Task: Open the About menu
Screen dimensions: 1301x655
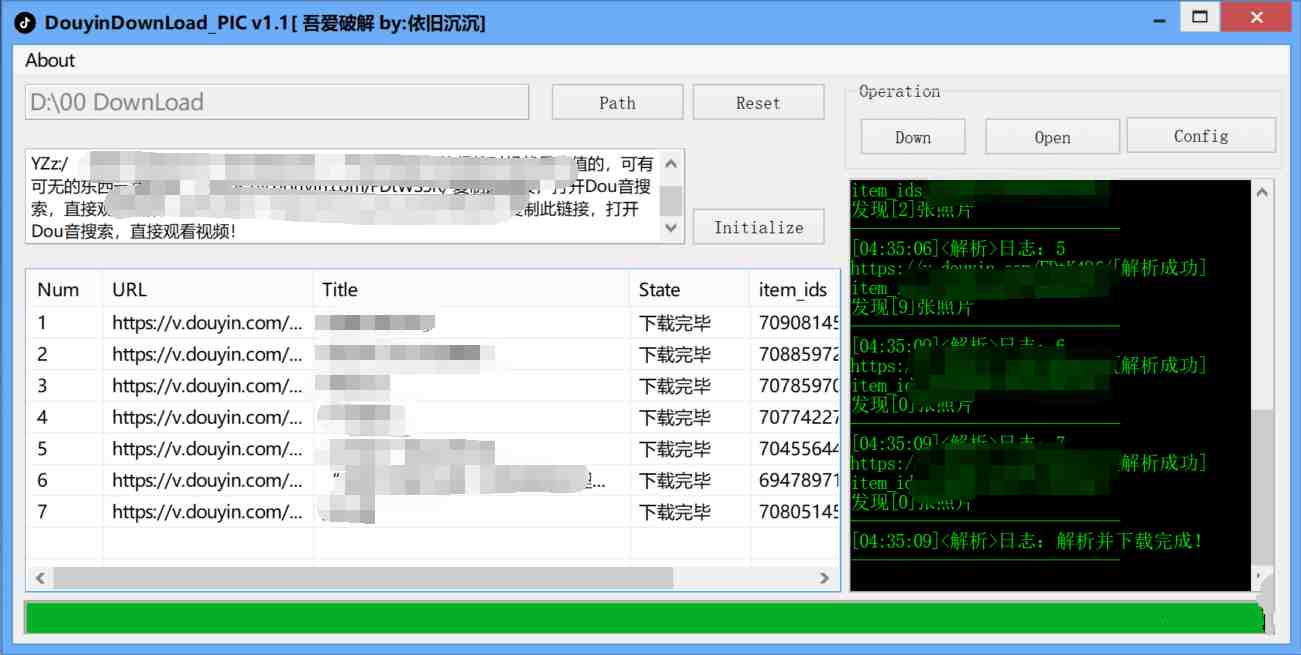Action: point(48,60)
